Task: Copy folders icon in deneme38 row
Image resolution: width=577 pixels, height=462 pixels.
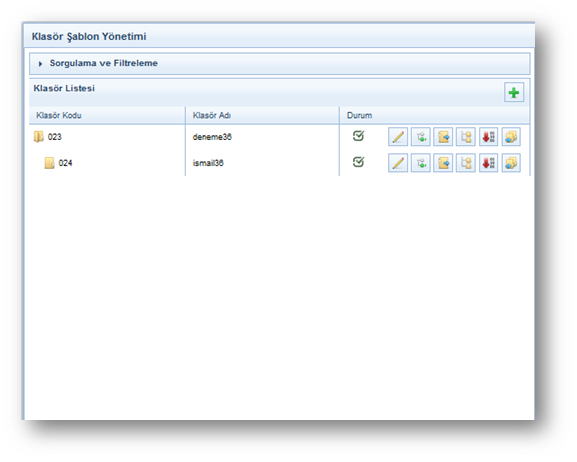Action: click(x=511, y=137)
